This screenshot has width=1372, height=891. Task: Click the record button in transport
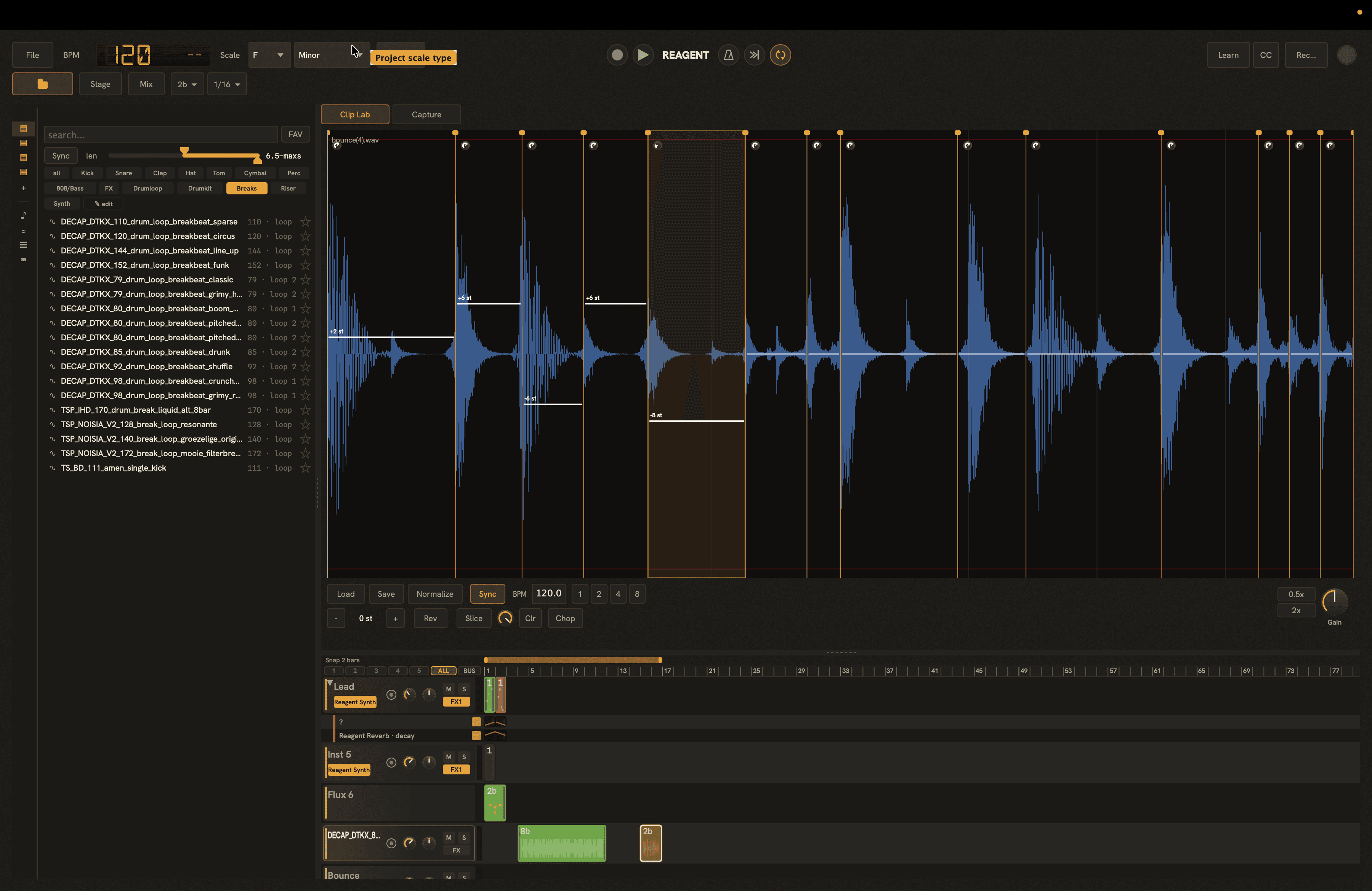point(617,55)
